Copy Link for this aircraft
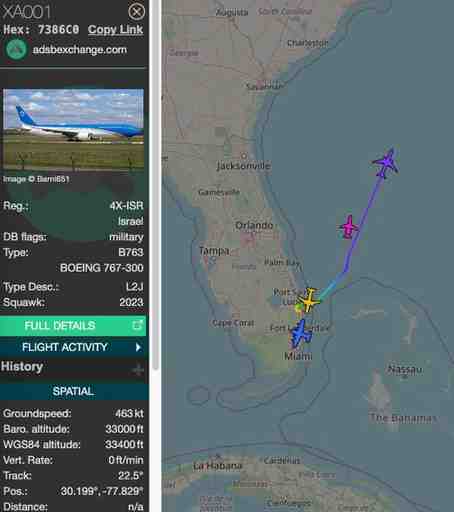Viewport: 454px width, 512px height. (x=115, y=29)
